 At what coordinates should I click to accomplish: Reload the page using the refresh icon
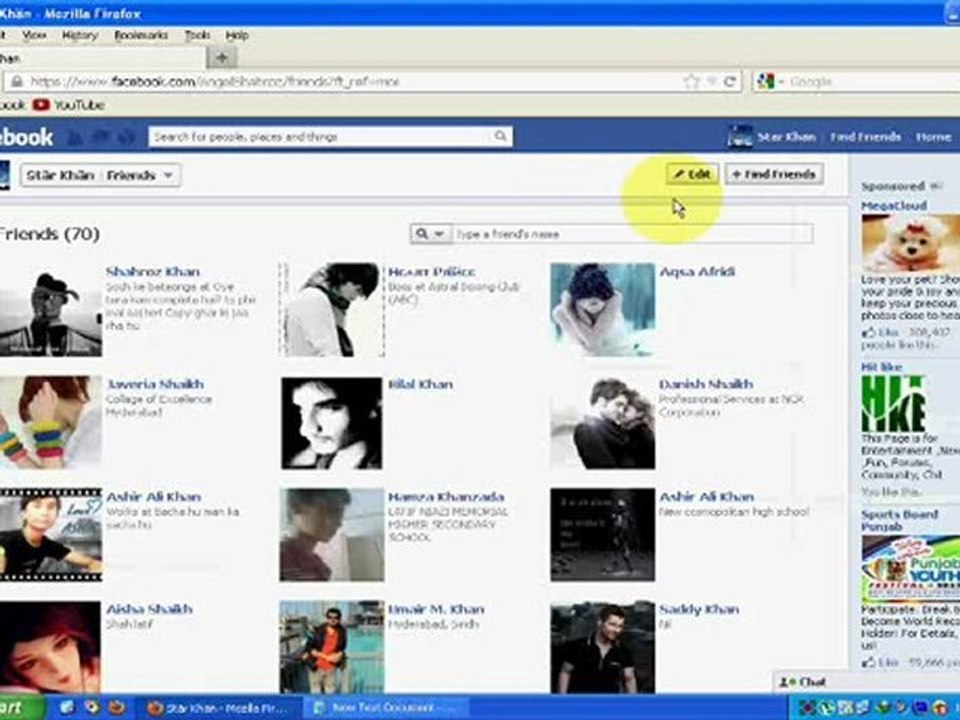(x=729, y=81)
